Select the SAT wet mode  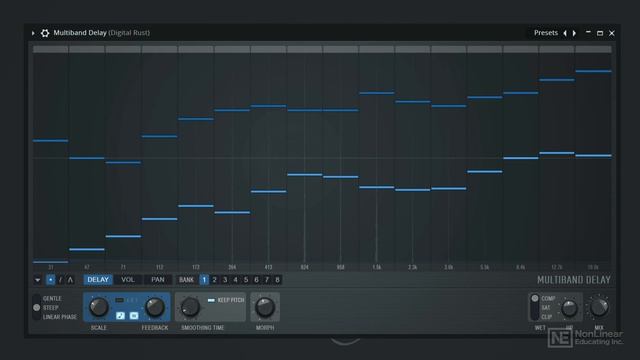tap(546, 308)
